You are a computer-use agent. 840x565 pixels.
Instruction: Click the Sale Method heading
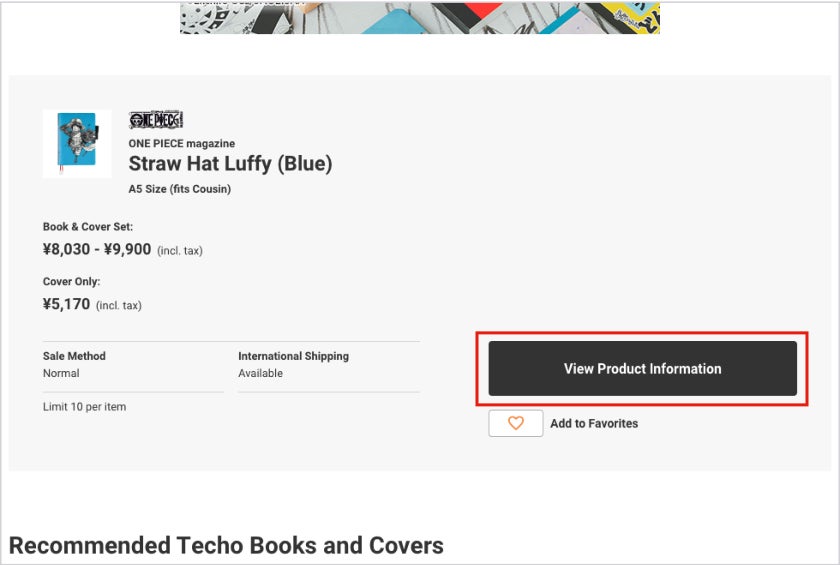click(74, 356)
